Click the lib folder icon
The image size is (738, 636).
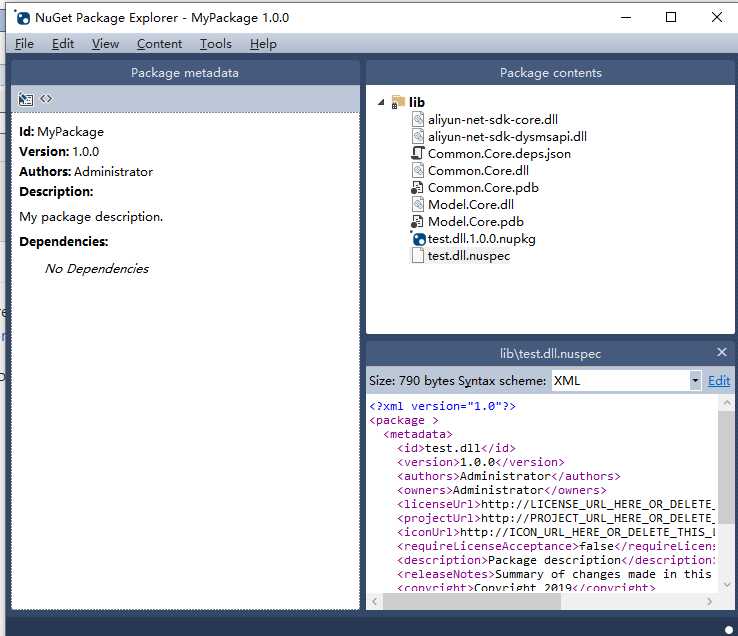tap(398, 102)
